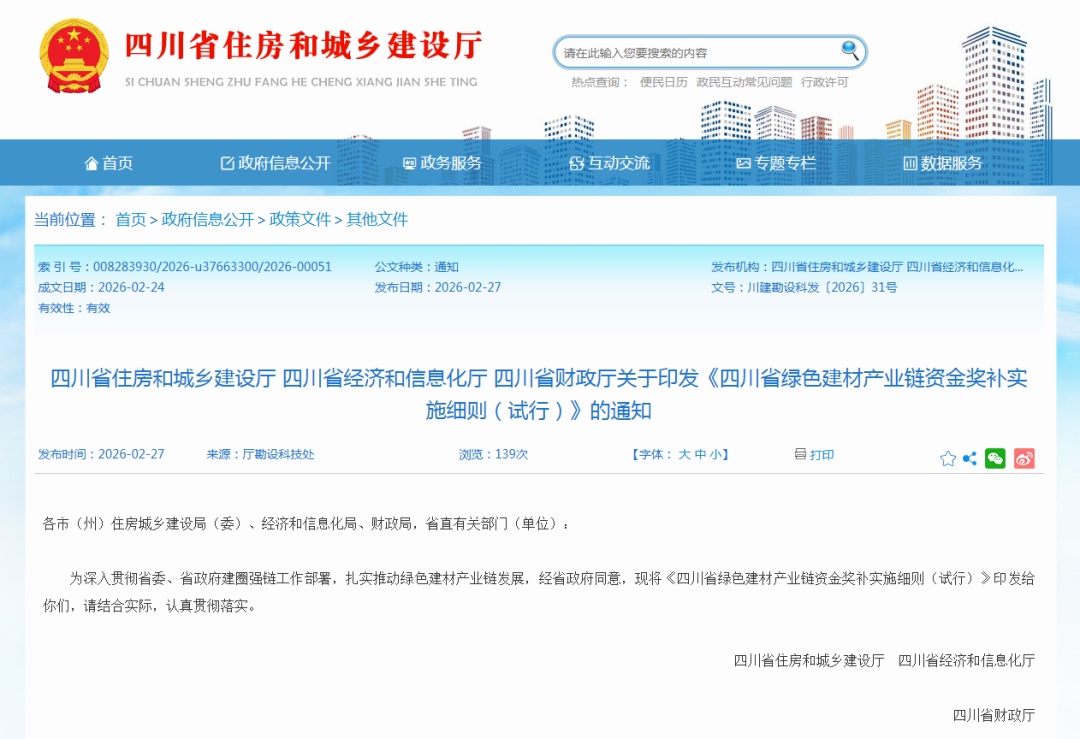Set font size to 中 (medium)

click(701, 455)
